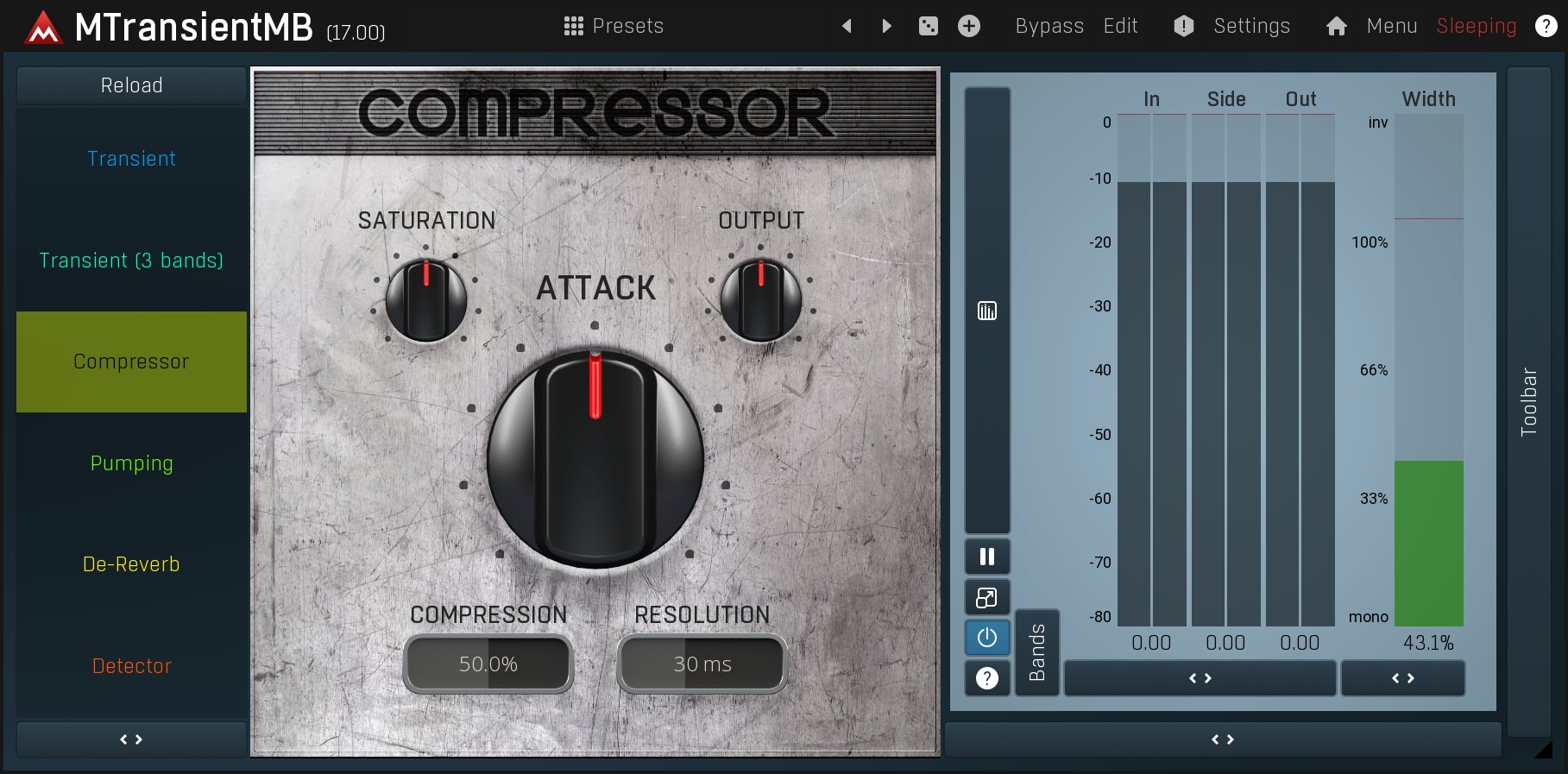Click the add preset plus icon
Screen dimensions: 1568x774
point(969,26)
